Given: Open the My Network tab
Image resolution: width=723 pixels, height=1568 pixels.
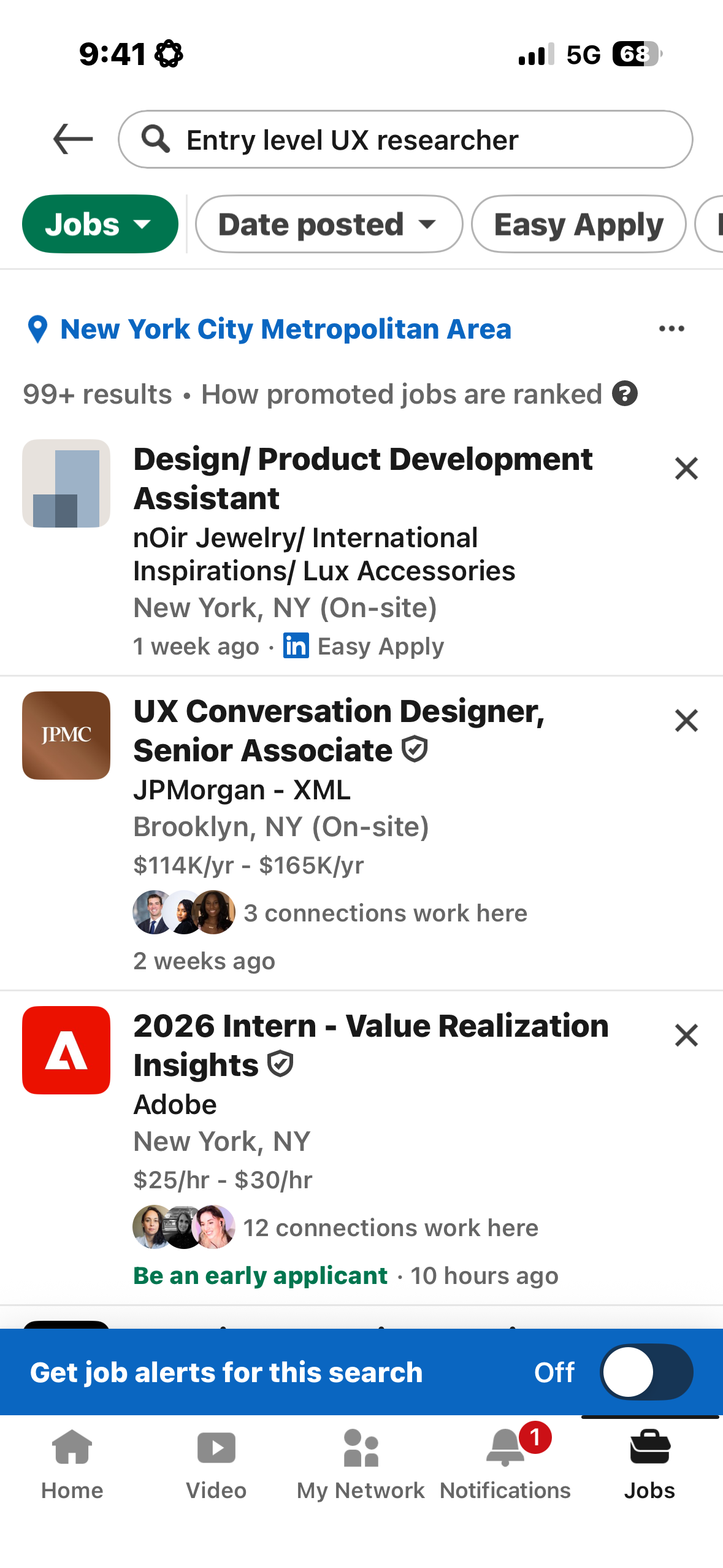Looking at the screenshot, I should pyautogui.click(x=361, y=1464).
